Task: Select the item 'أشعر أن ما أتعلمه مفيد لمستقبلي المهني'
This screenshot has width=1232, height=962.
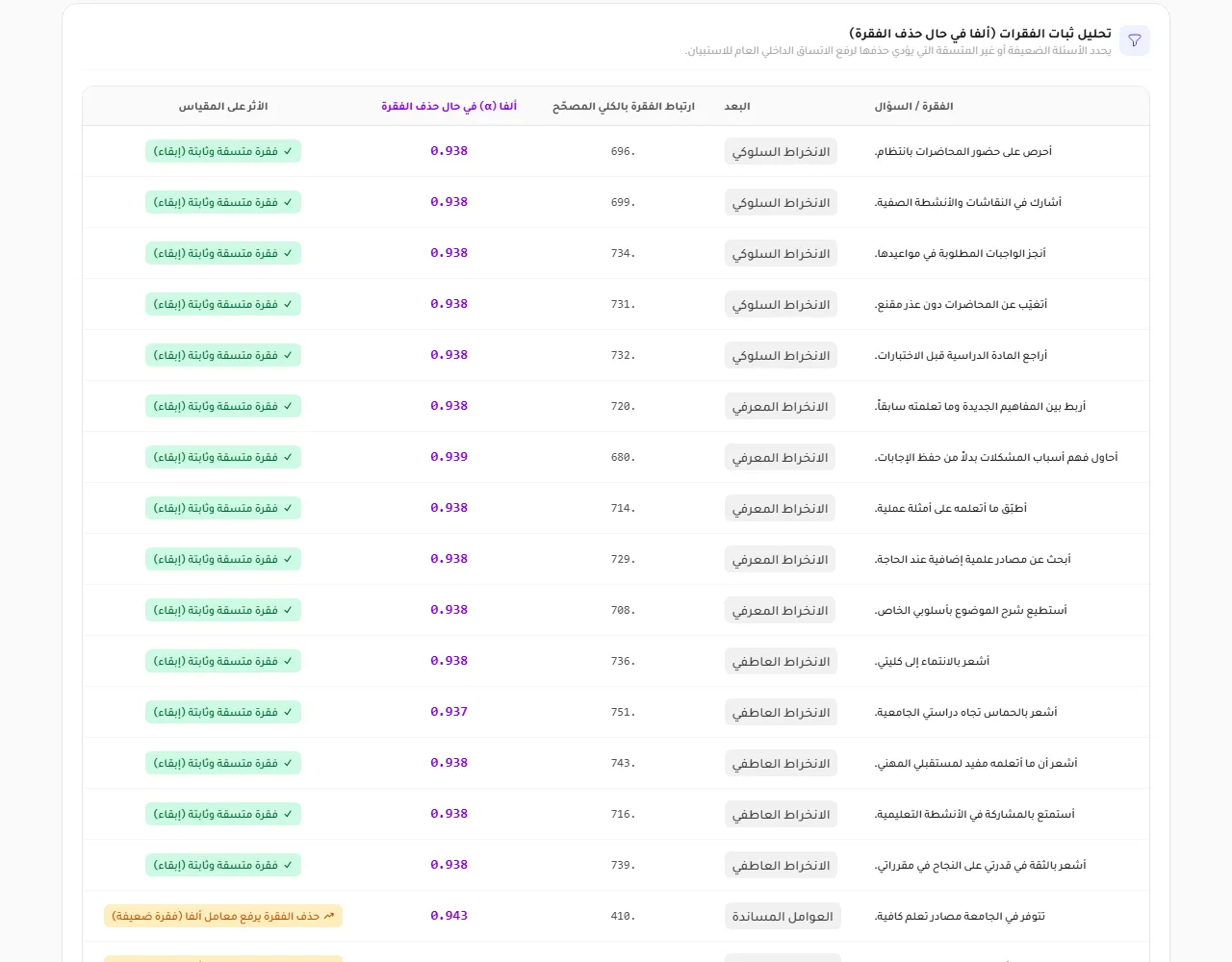Action: [976, 763]
